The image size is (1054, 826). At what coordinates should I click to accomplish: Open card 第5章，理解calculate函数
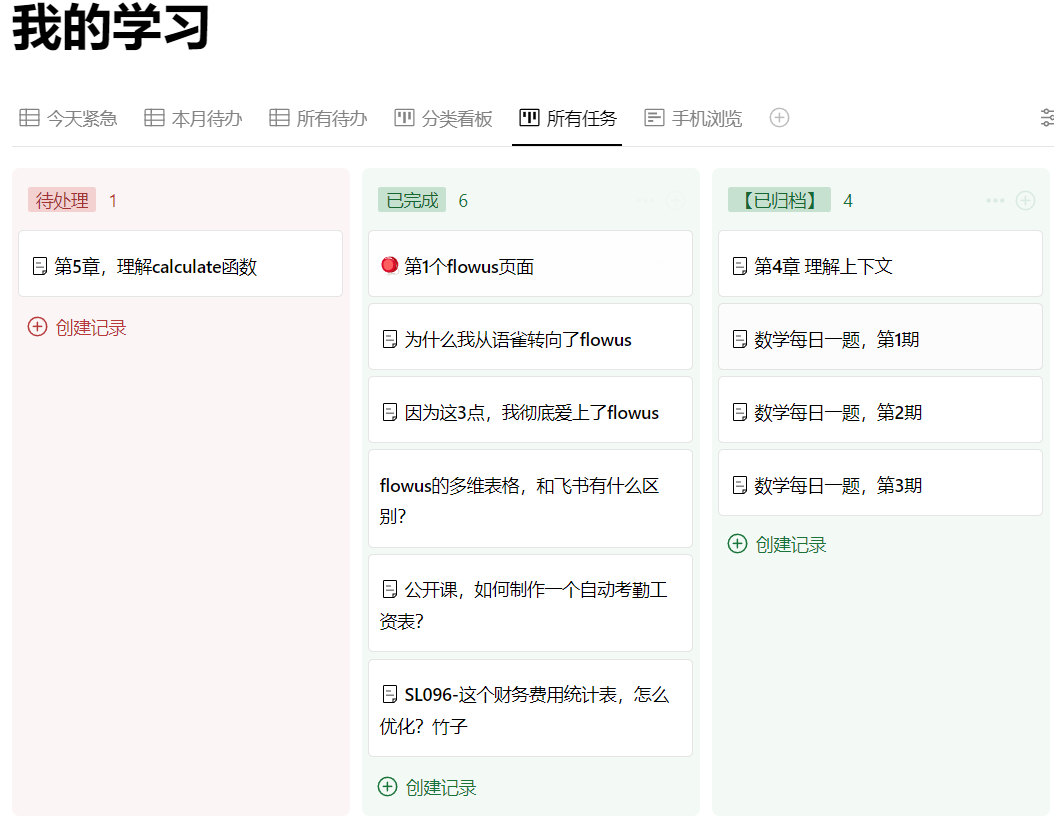[x=180, y=263]
